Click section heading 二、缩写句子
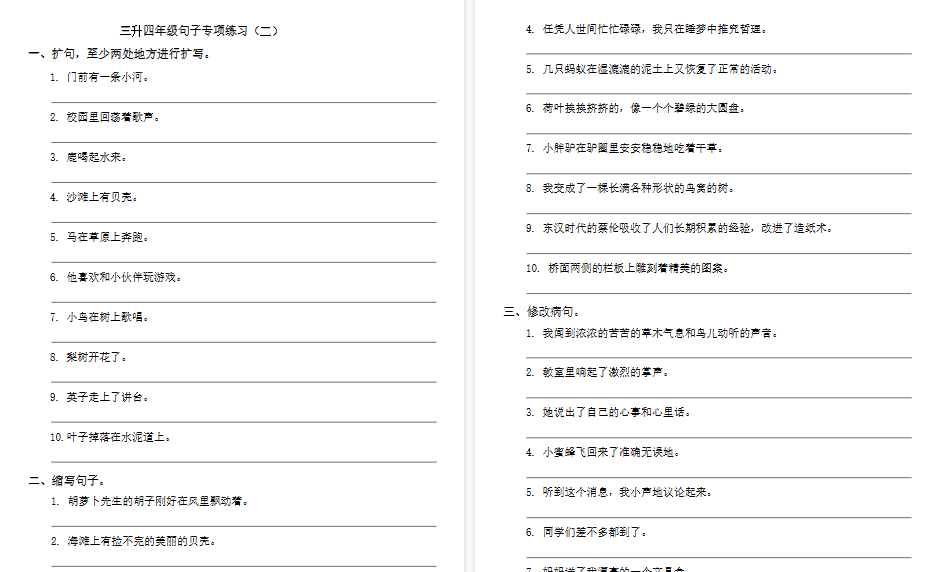This screenshot has height=572, width=933. tap(67, 480)
